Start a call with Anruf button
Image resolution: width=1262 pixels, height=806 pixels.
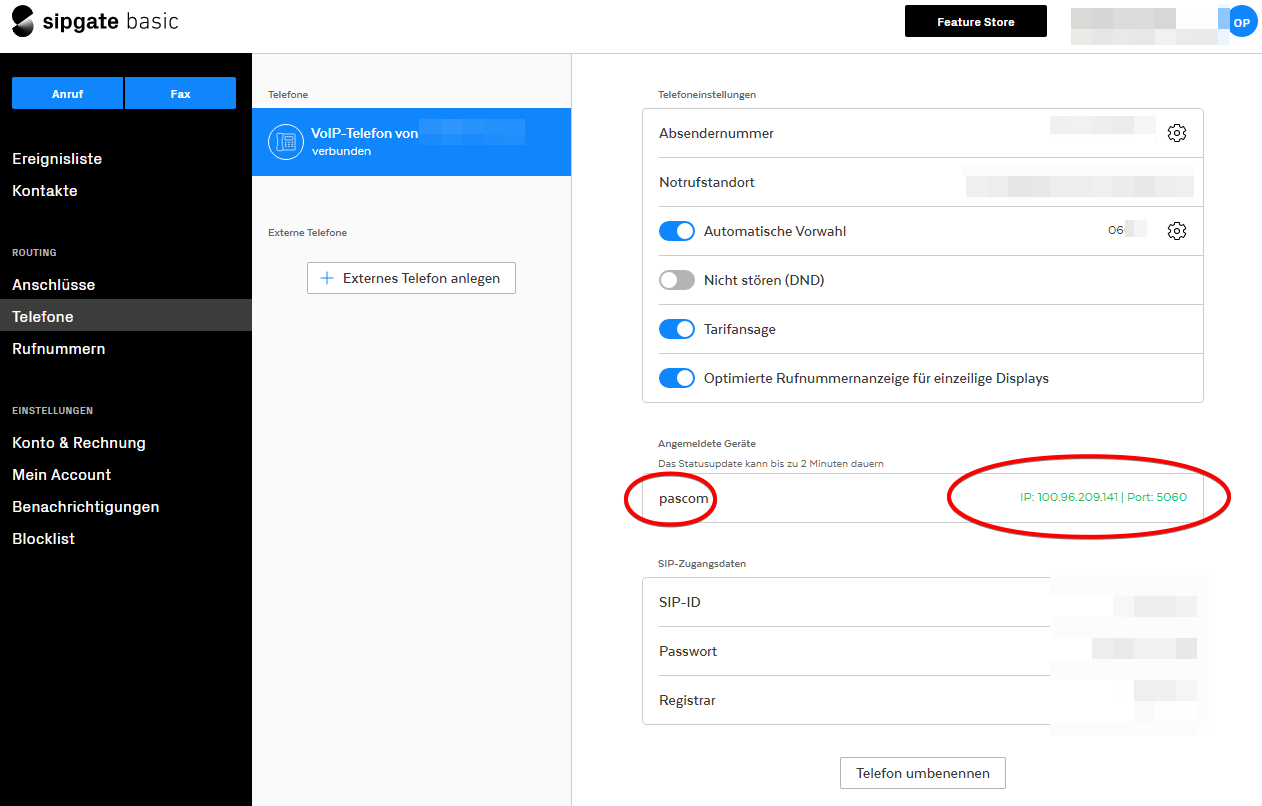pos(67,93)
